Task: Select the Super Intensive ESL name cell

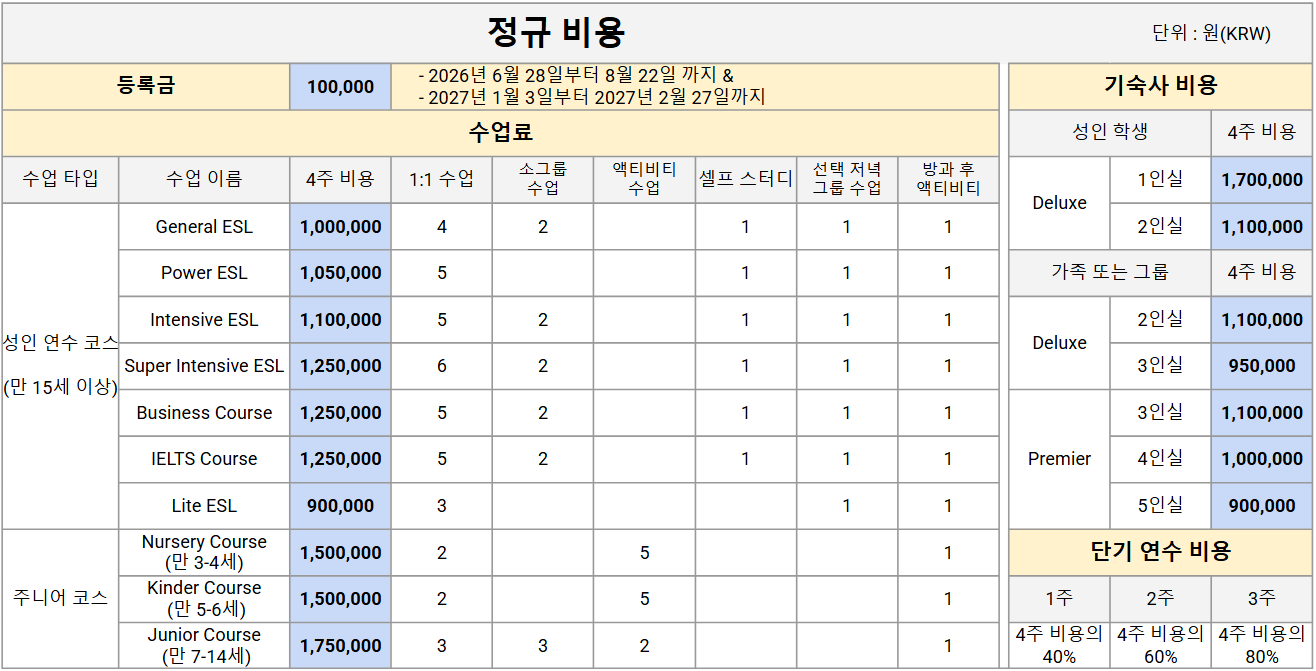Action: pyautogui.click(x=204, y=366)
